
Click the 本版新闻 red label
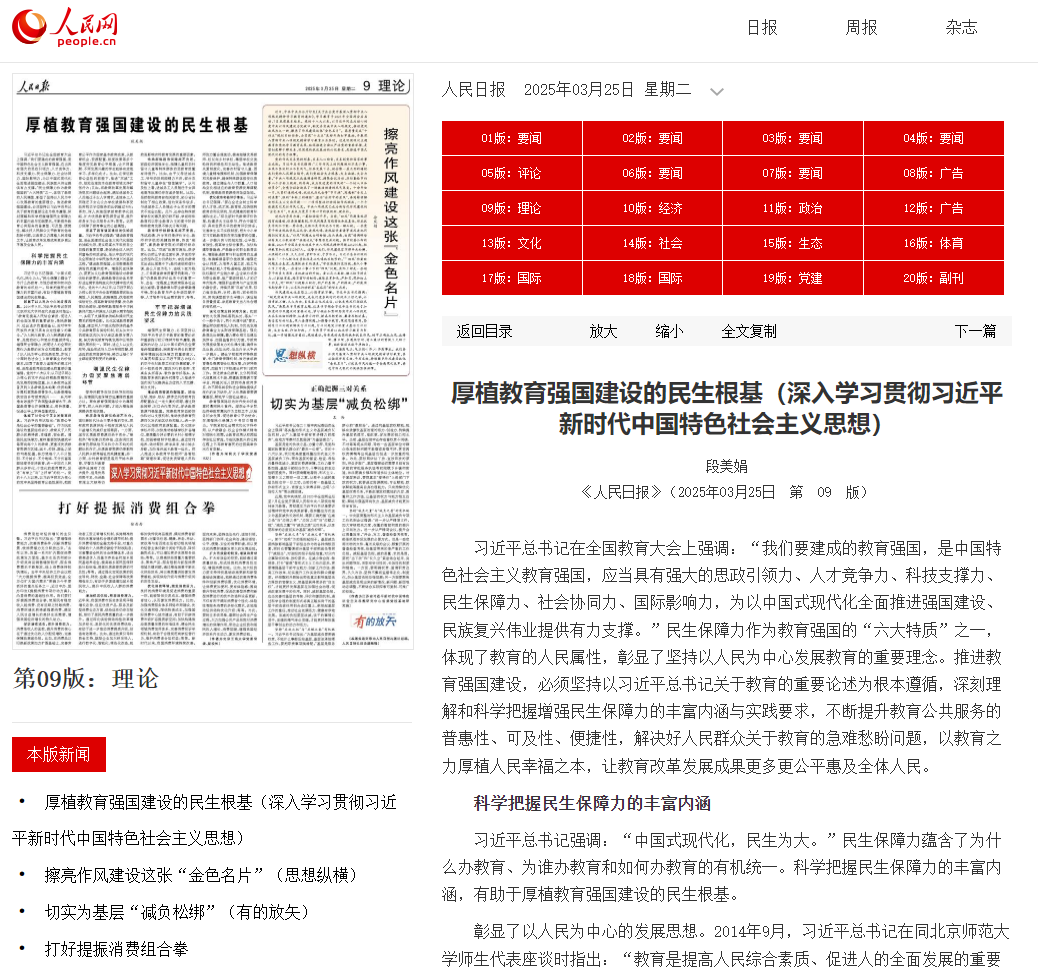coord(59,754)
